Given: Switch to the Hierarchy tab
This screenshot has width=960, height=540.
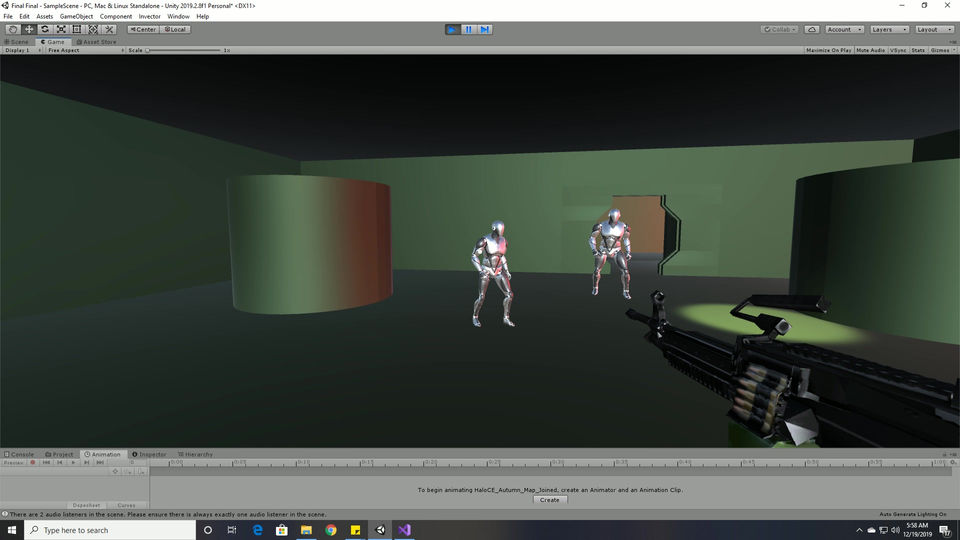Looking at the screenshot, I should (195, 454).
